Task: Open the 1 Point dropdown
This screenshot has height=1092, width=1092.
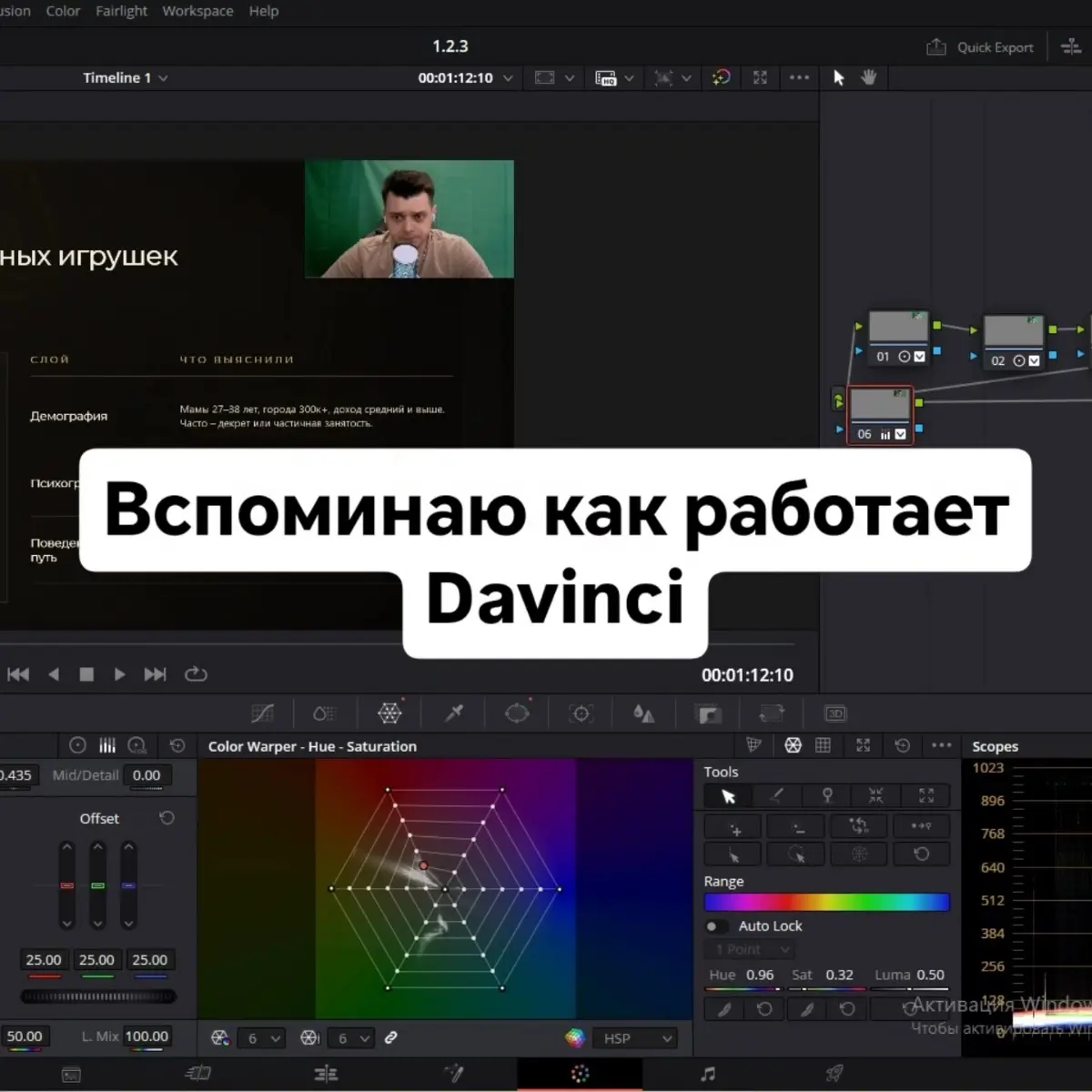Action: coord(750,950)
